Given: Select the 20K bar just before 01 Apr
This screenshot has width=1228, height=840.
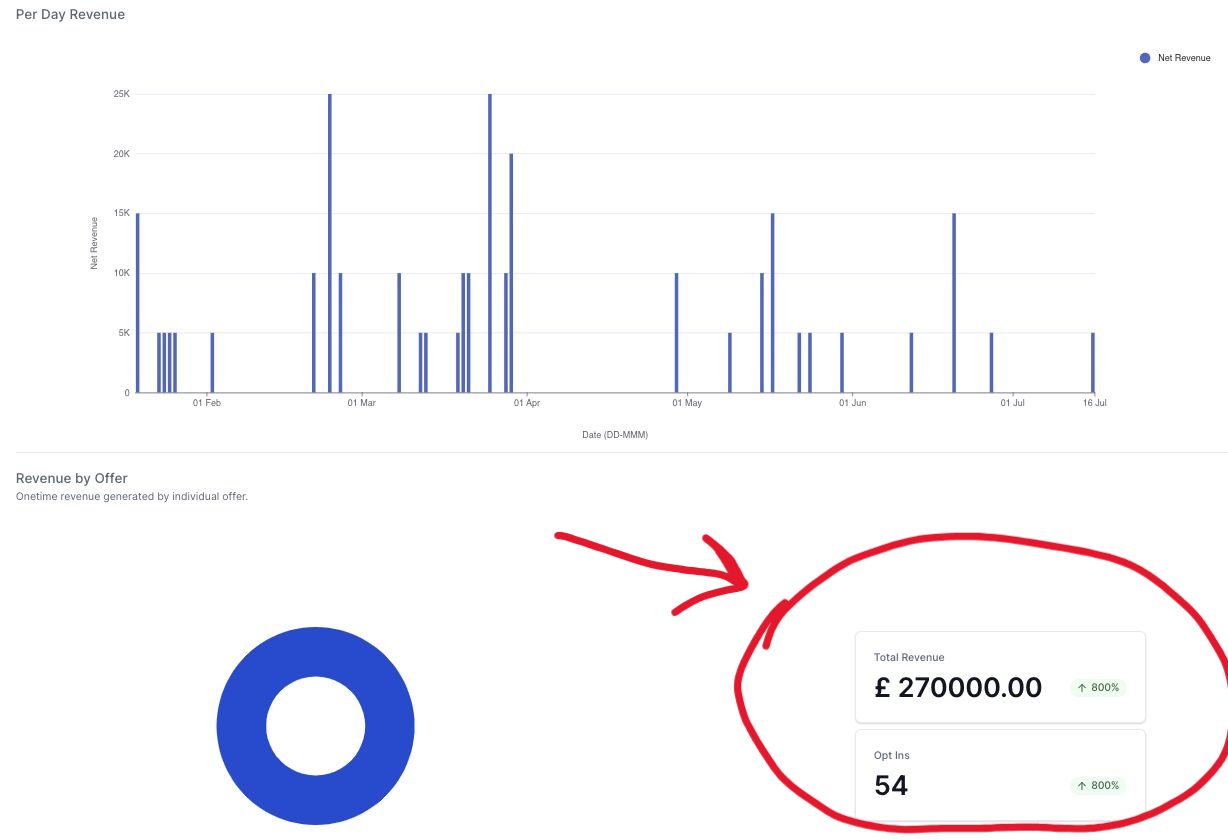Looking at the screenshot, I should (x=511, y=273).
